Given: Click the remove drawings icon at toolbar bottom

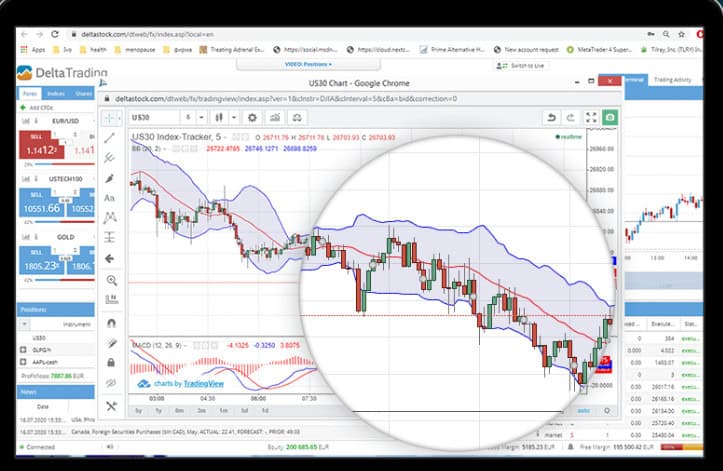Looking at the screenshot, I should click(x=111, y=406).
